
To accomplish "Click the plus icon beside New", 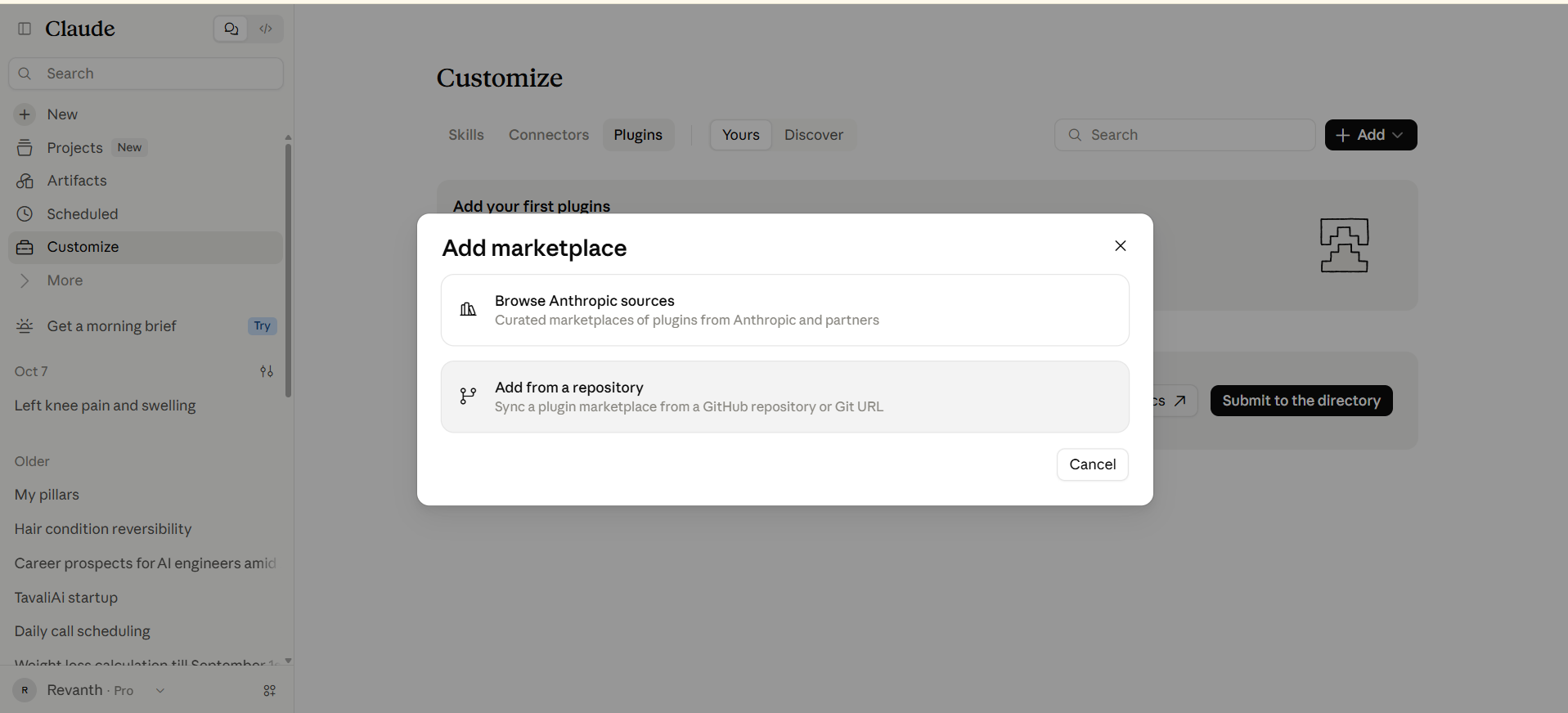I will (25, 114).
